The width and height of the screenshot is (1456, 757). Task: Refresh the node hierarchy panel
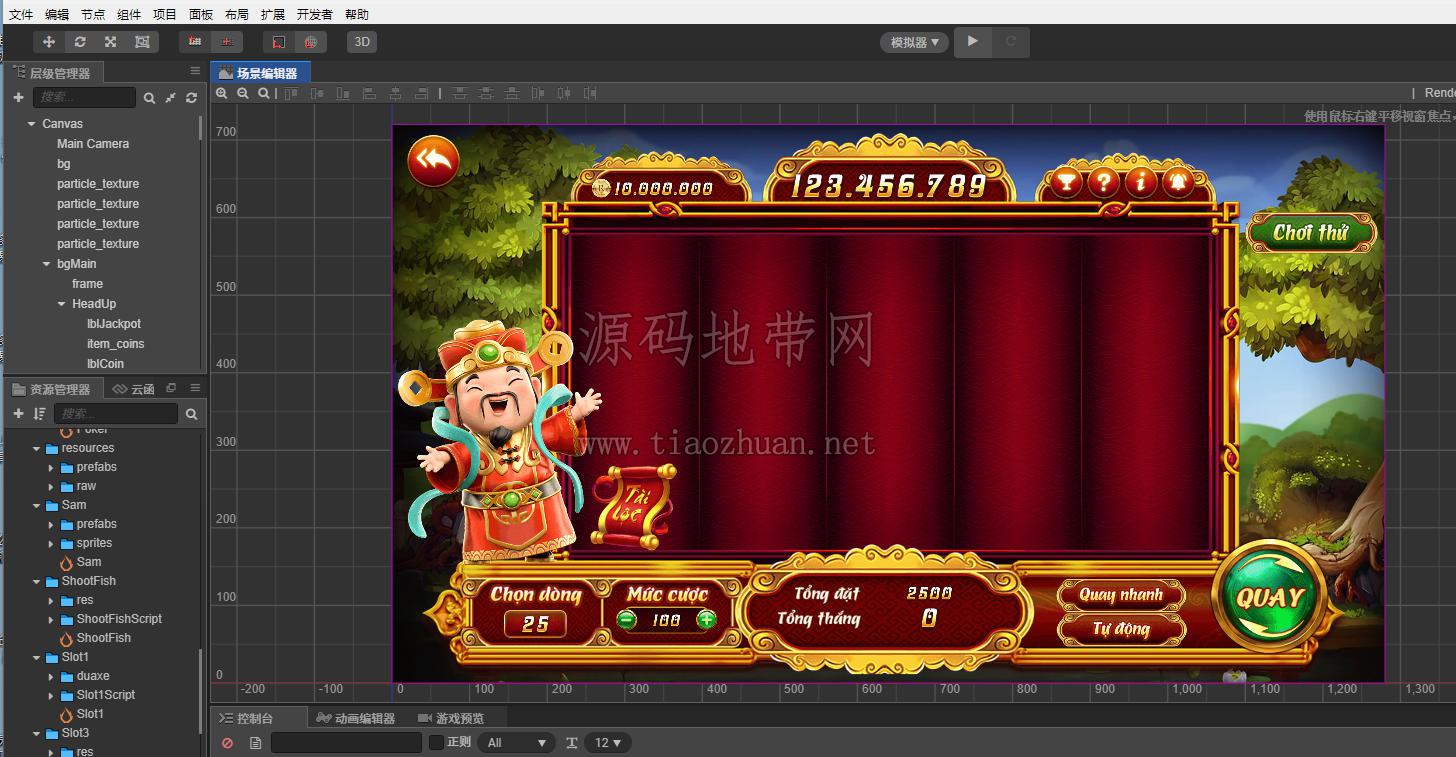pyautogui.click(x=191, y=97)
